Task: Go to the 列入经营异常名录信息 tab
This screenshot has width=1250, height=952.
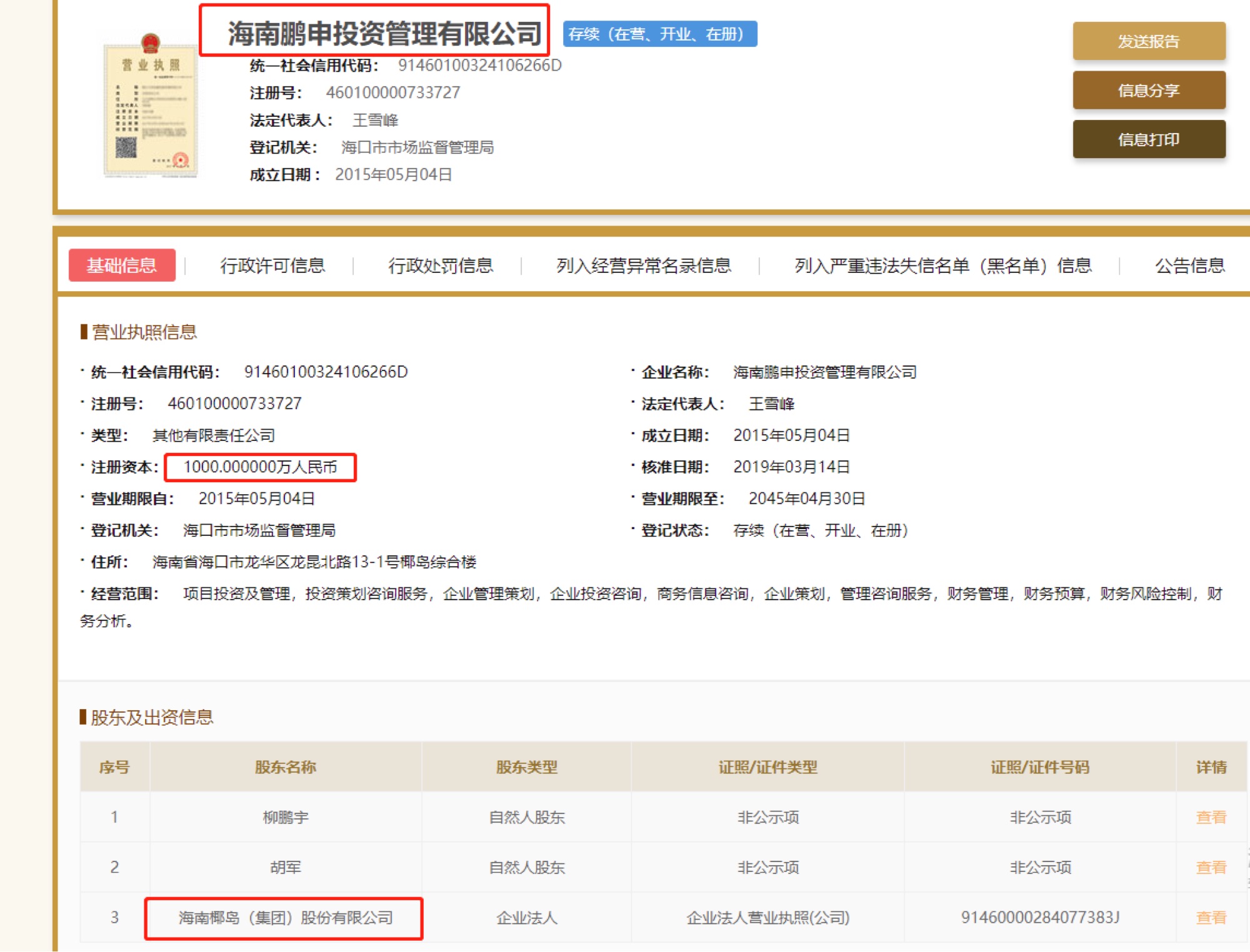Action: tap(644, 265)
